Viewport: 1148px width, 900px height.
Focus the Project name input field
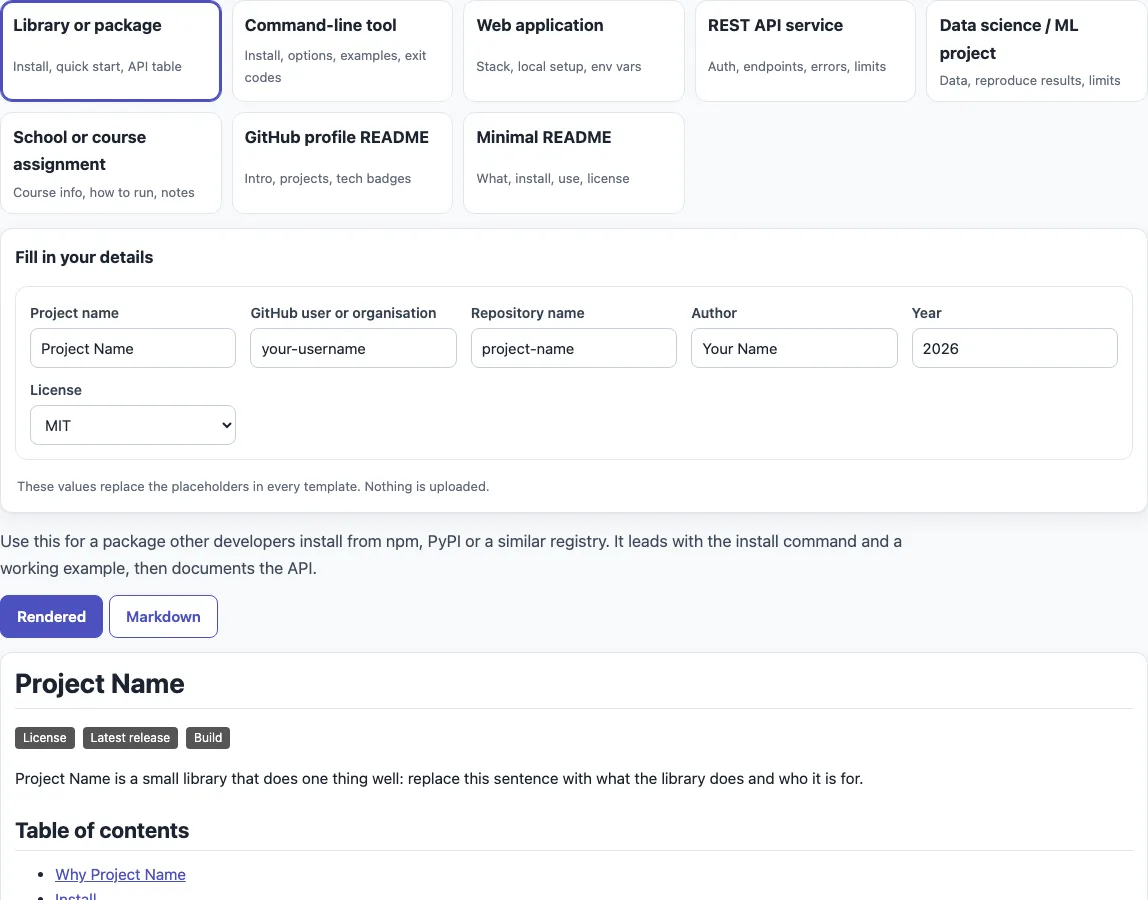pyautogui.click(x=133, y=348)
